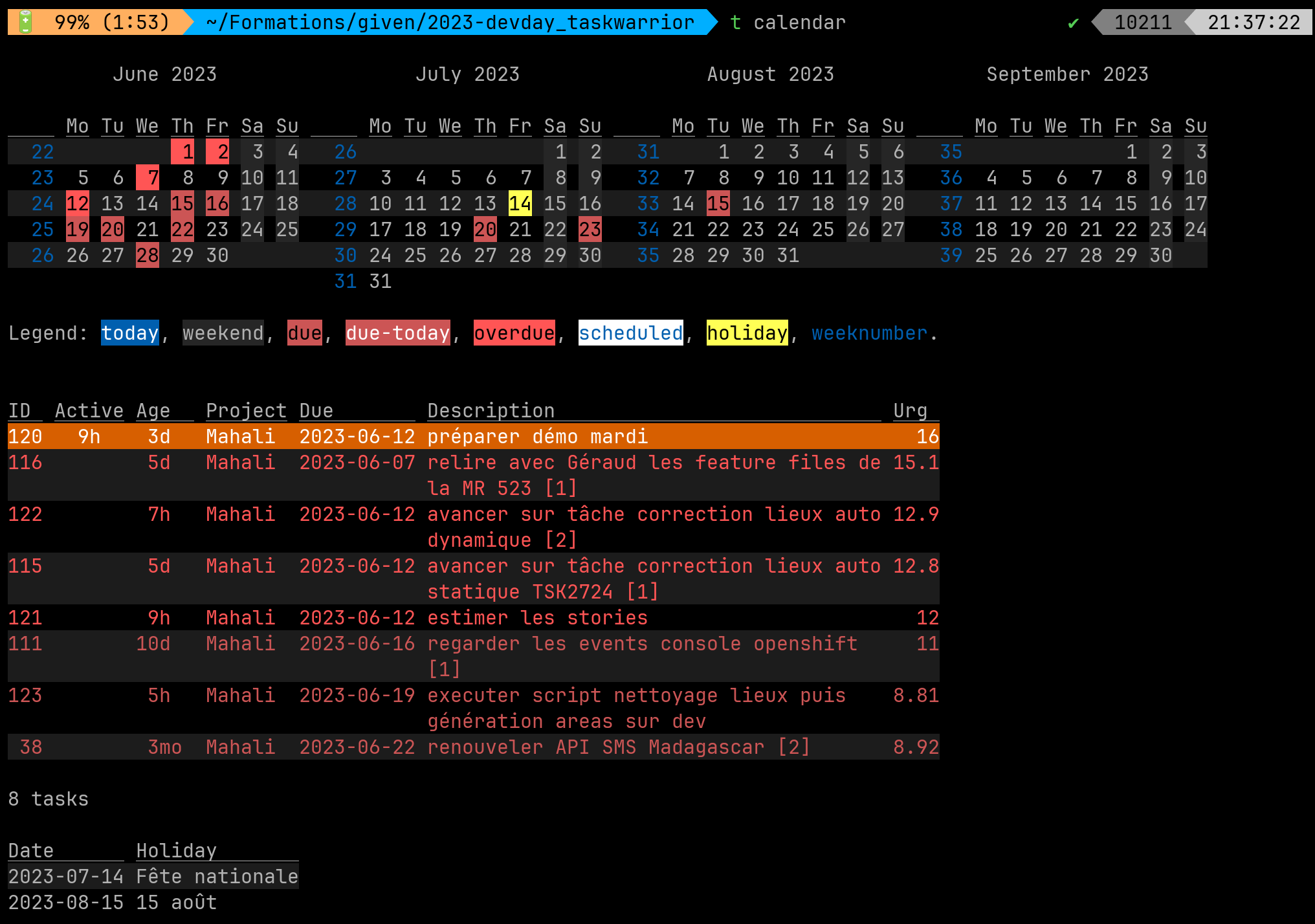Click the Description column header
The image size is (1315, 924).
click(491, 410)
